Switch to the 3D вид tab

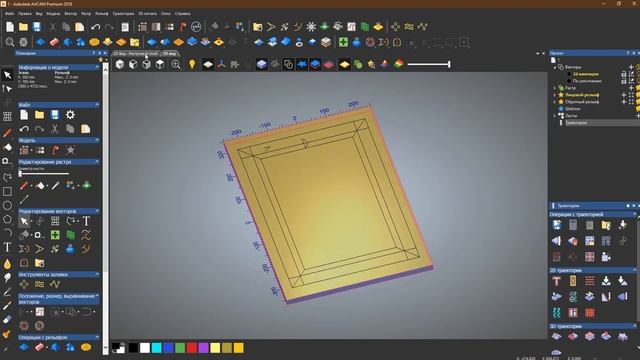pyautogui.click(x=170, y=53)
